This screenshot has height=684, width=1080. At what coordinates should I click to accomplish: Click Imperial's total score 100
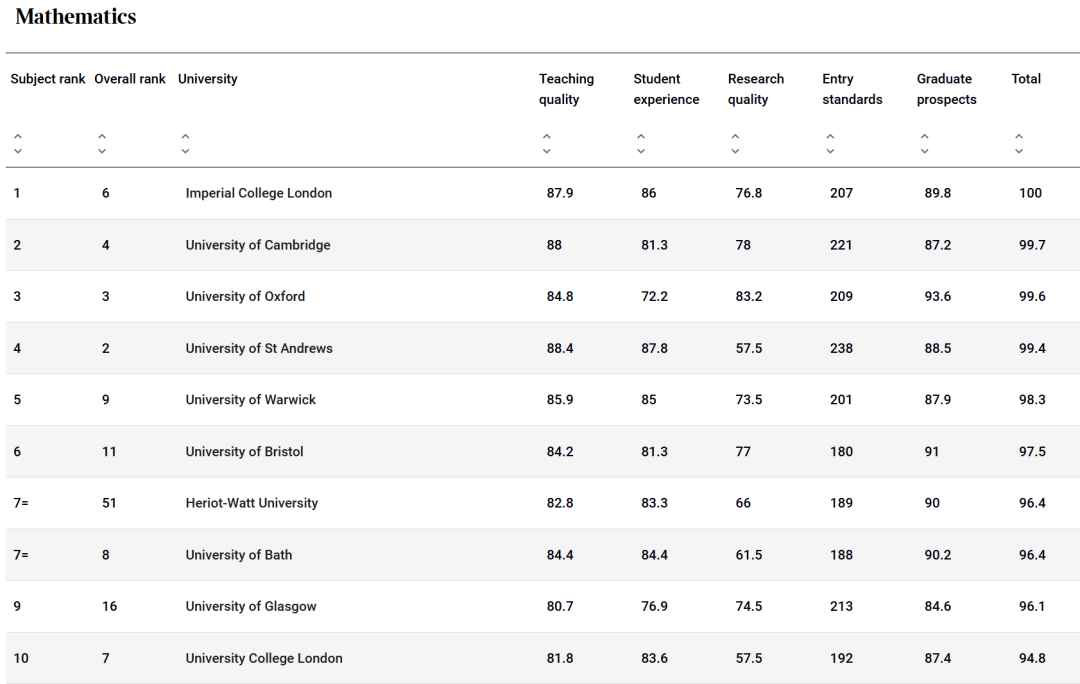pyautogui.click(x=1030, y=194)
